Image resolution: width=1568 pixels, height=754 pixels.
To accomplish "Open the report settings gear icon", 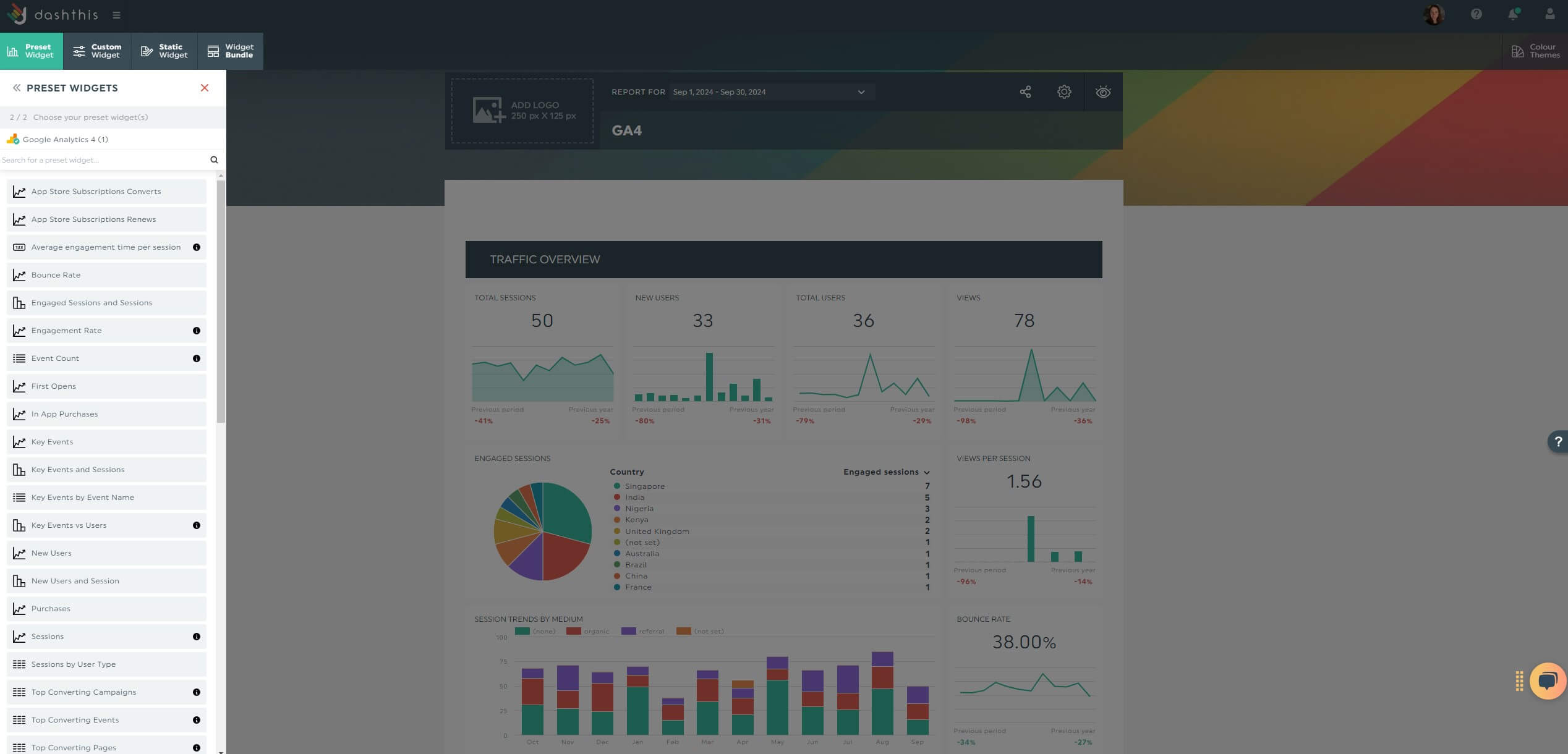I will tap(1063, 92).
